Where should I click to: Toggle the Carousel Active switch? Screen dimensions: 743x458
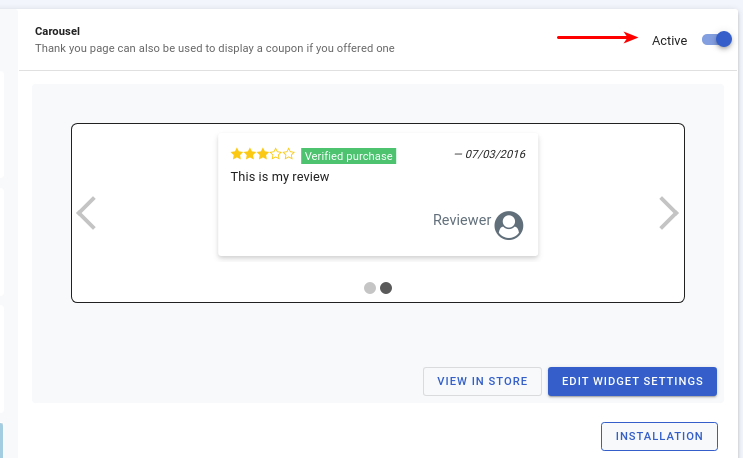(717, 39)
